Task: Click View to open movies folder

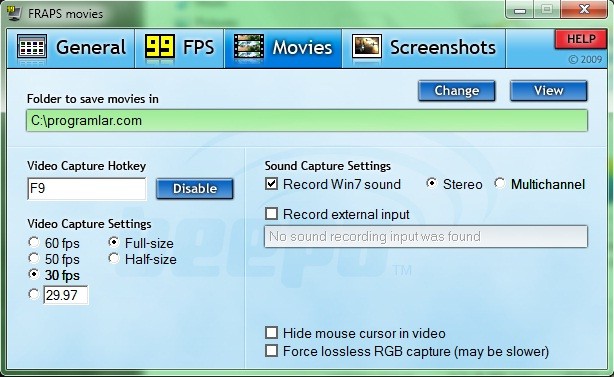Action: (549, 91)
